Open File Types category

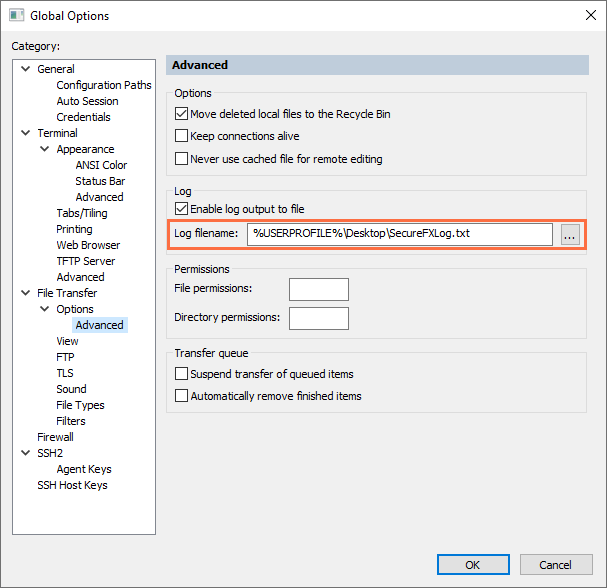coord(80,405)
